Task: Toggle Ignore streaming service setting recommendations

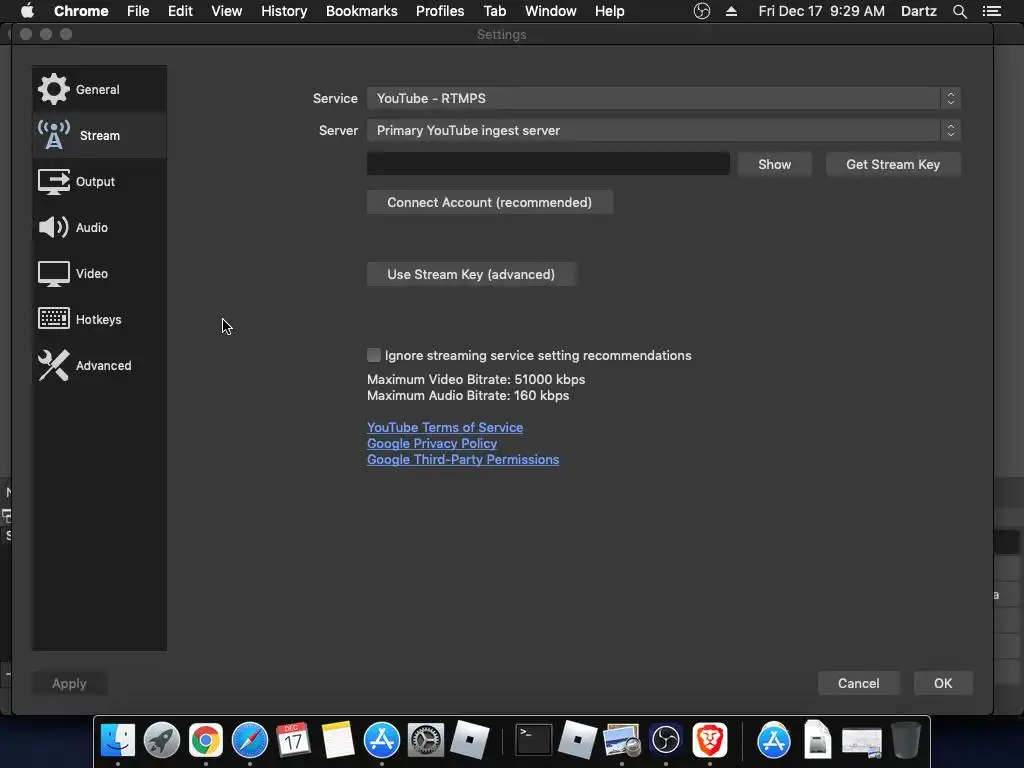Action: point(374,355)
